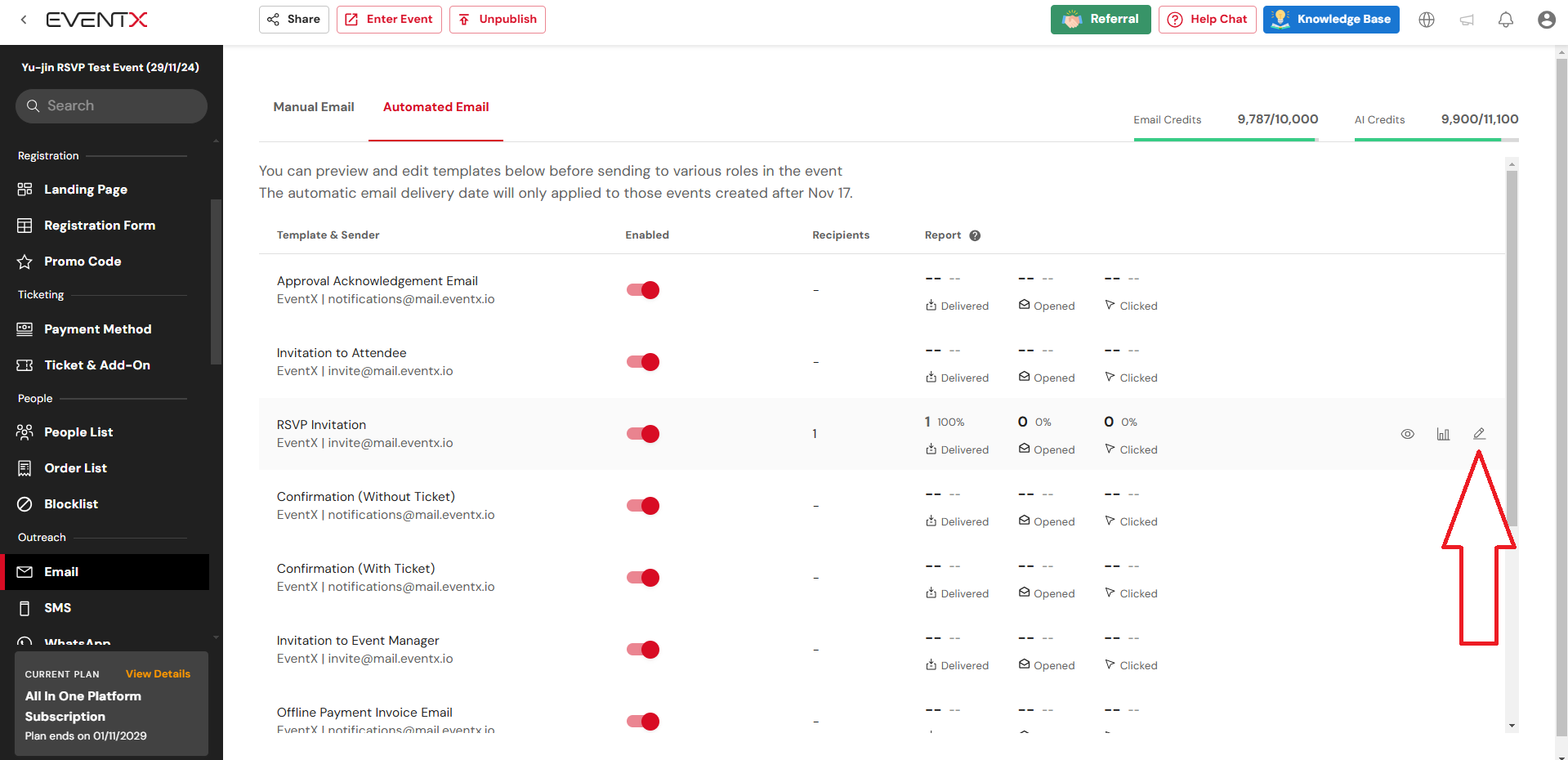Open the Referral button
1568x760 pixels.
[x=1101, y=20]
